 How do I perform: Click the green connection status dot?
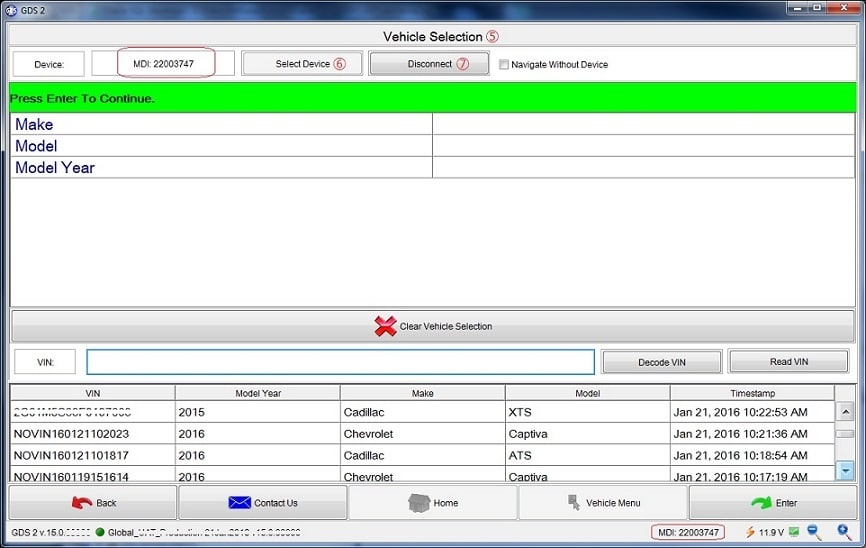tap(100, 532)
